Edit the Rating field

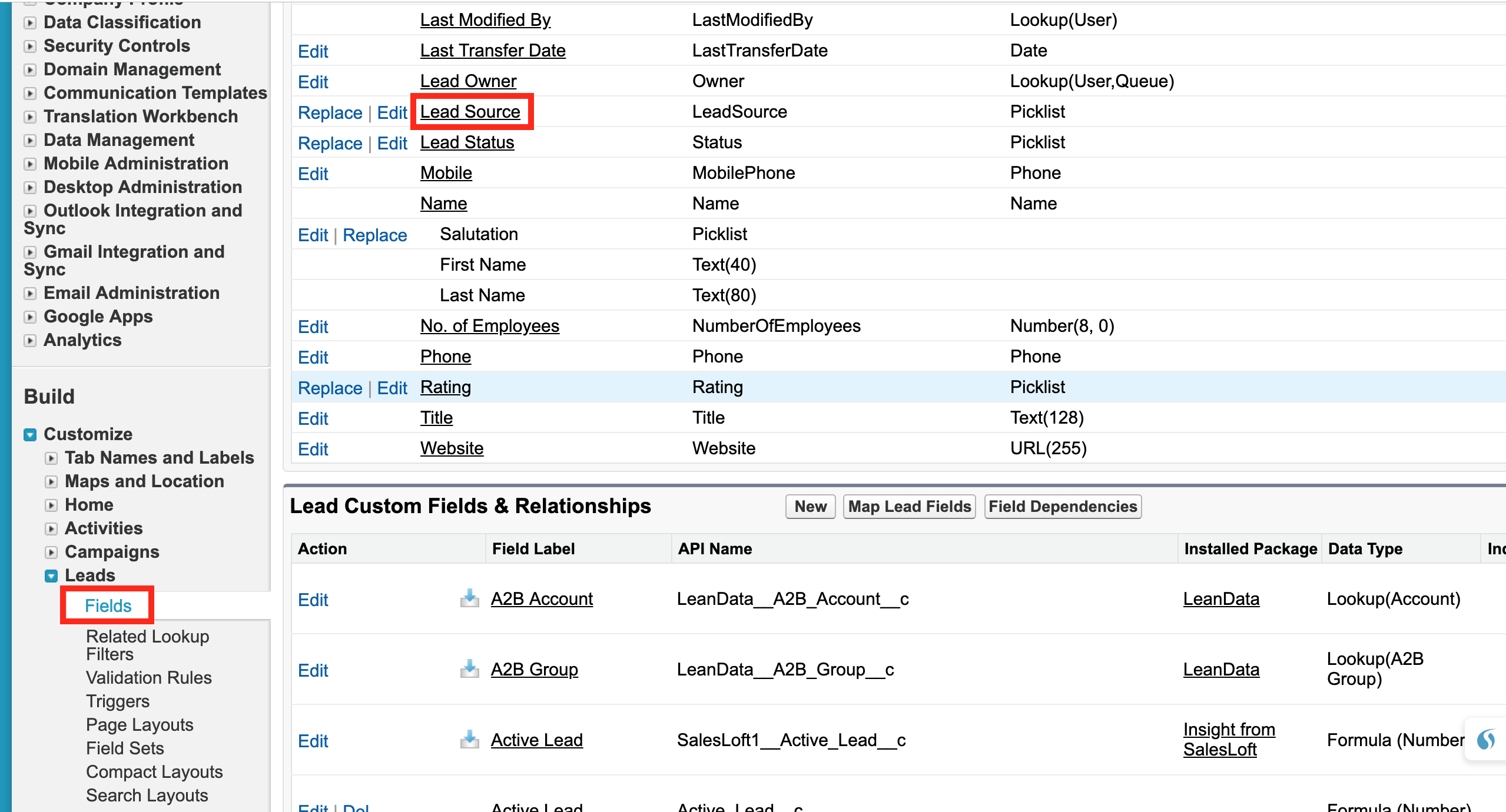[x=392, y=387]
